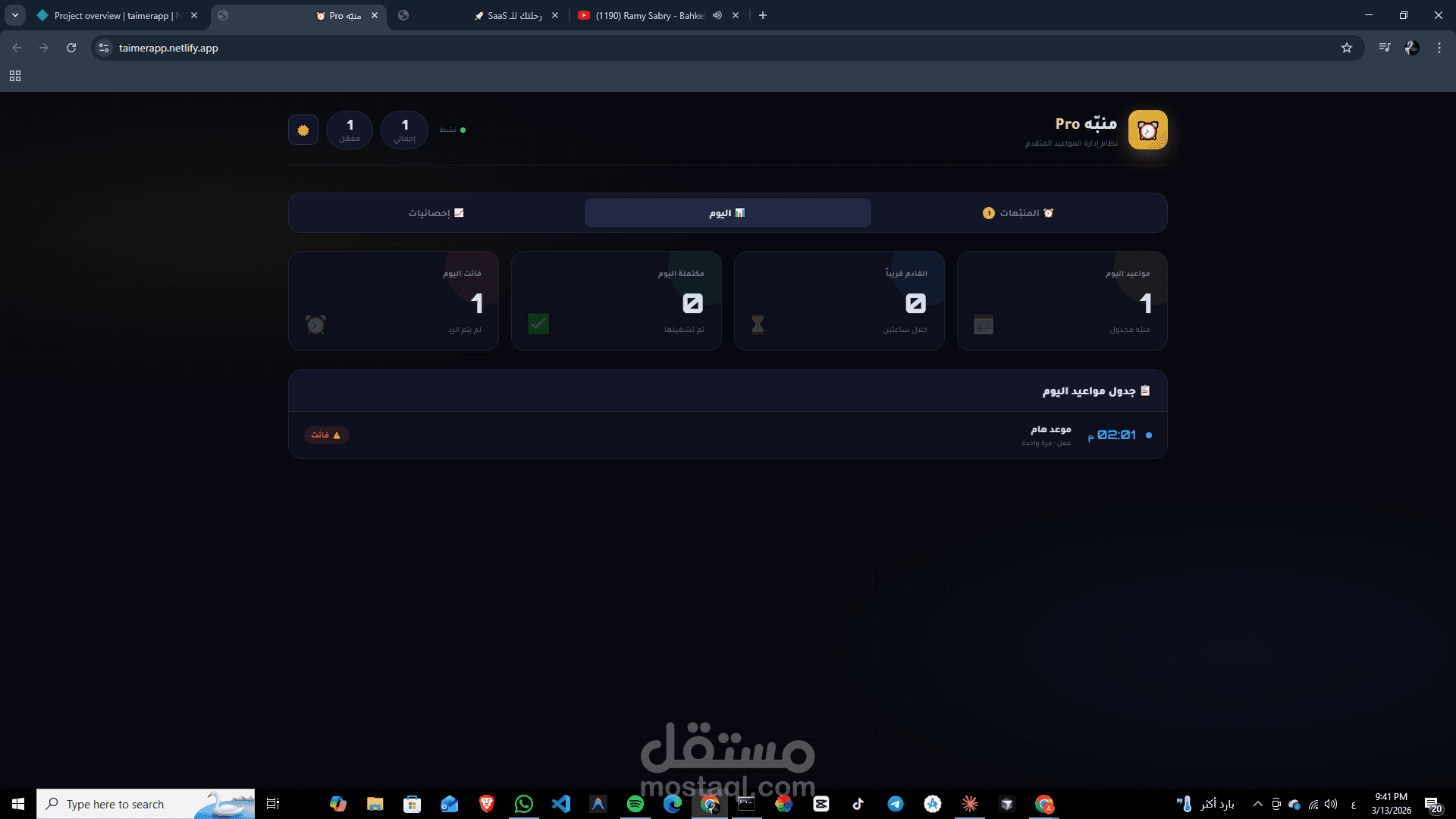Screen dimensions: 1456x819
Task: Select the اليوم today tab
Action: (727, 213)
